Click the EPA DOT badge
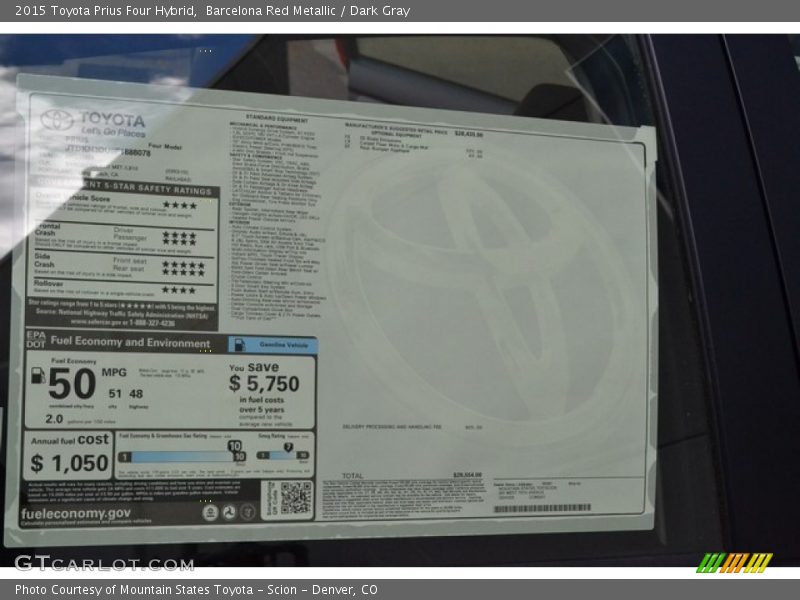Screen dimensions: 800x600 coord(36,339)
